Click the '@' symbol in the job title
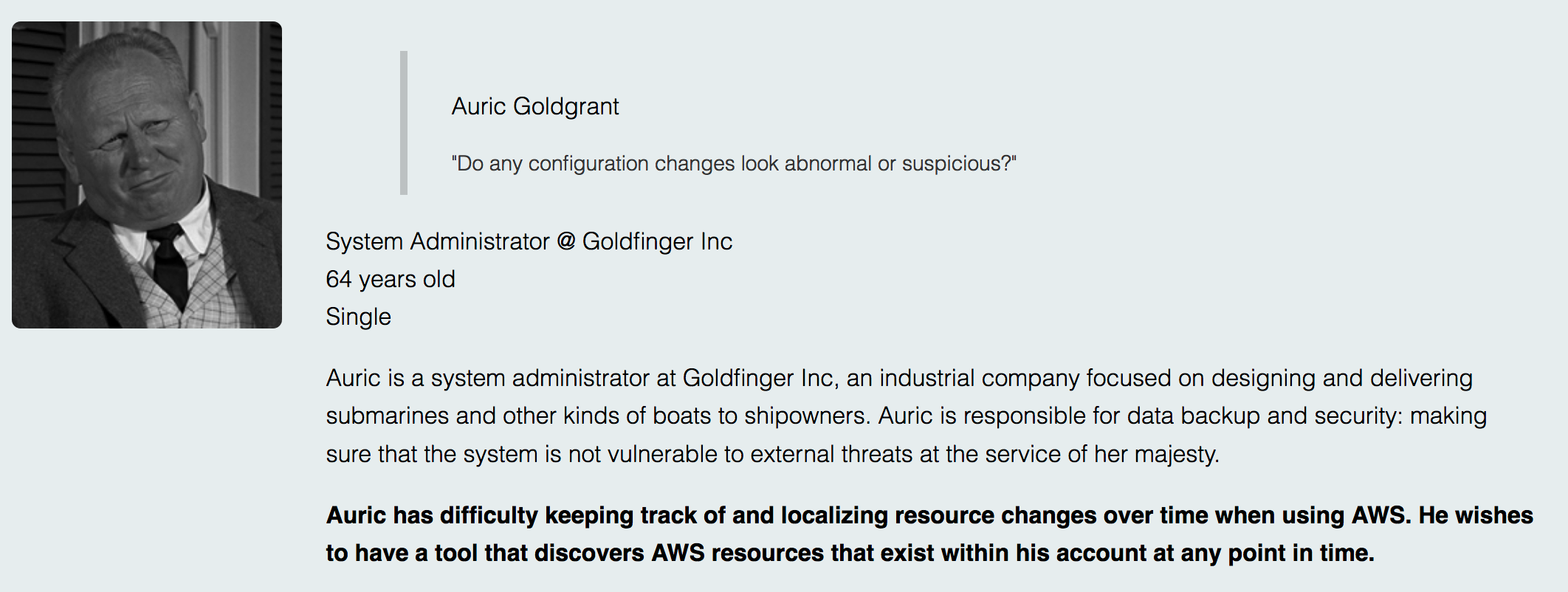The height and width of the screenshot is (592, 1568). tap(566, 241)
